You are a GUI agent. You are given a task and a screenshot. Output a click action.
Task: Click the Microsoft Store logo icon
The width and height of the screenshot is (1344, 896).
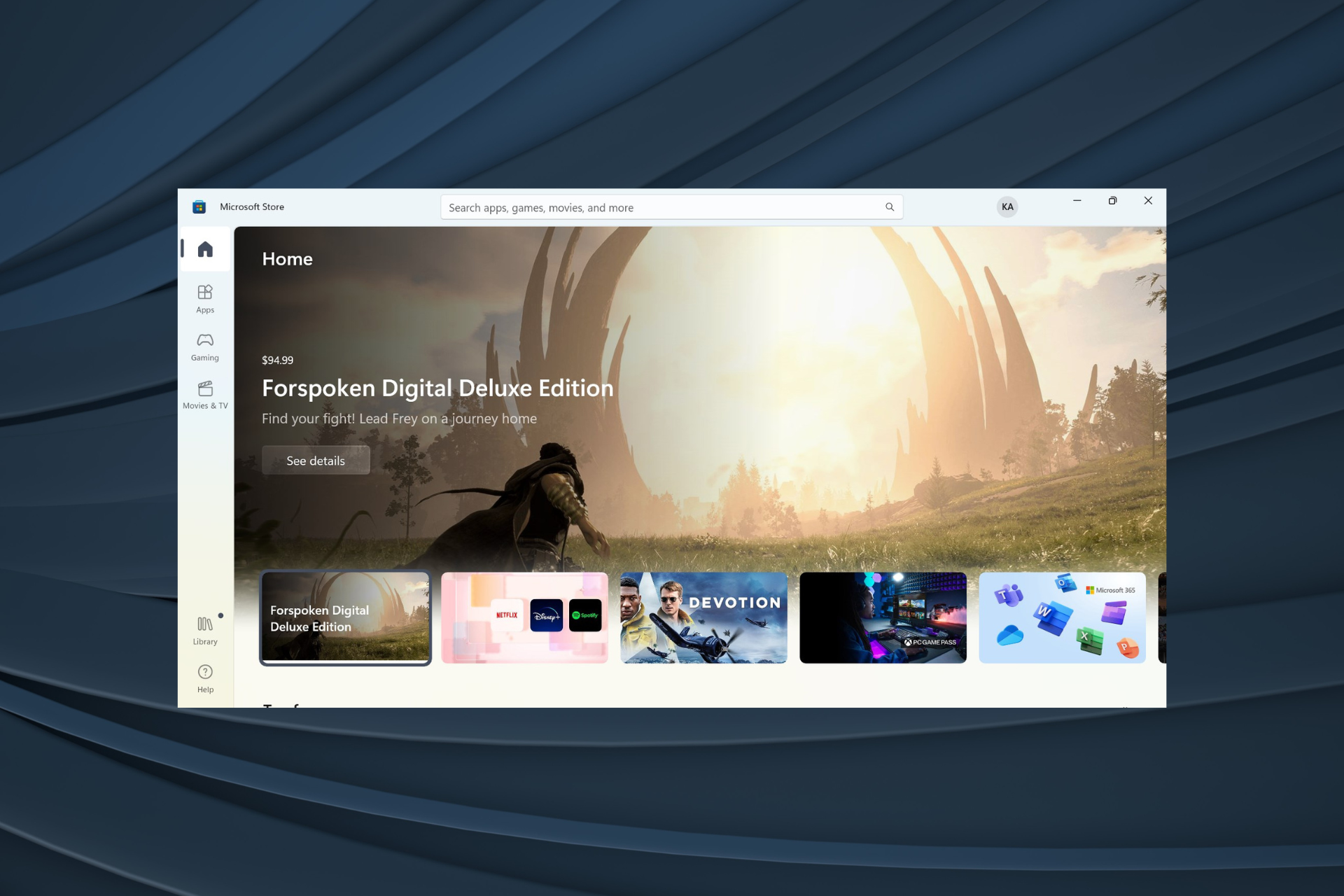click(x=199, y=207)
